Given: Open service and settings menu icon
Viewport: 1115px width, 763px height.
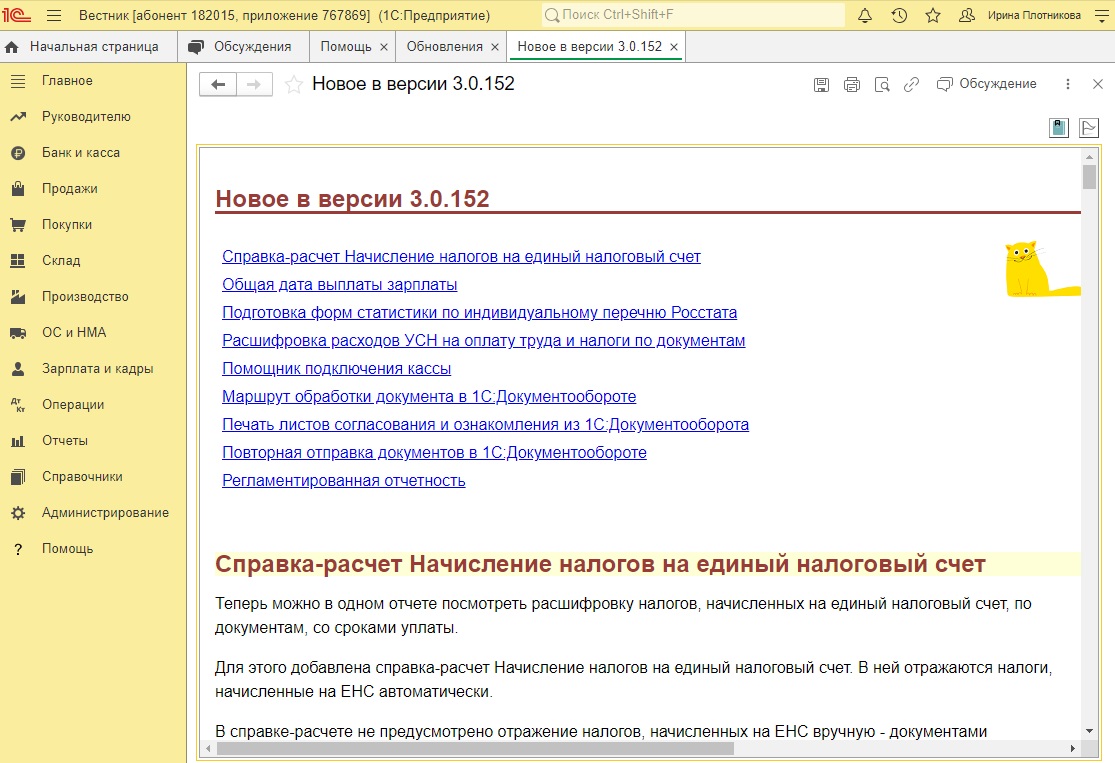Looking at the screenshot, I should (x=1101, y=15).
